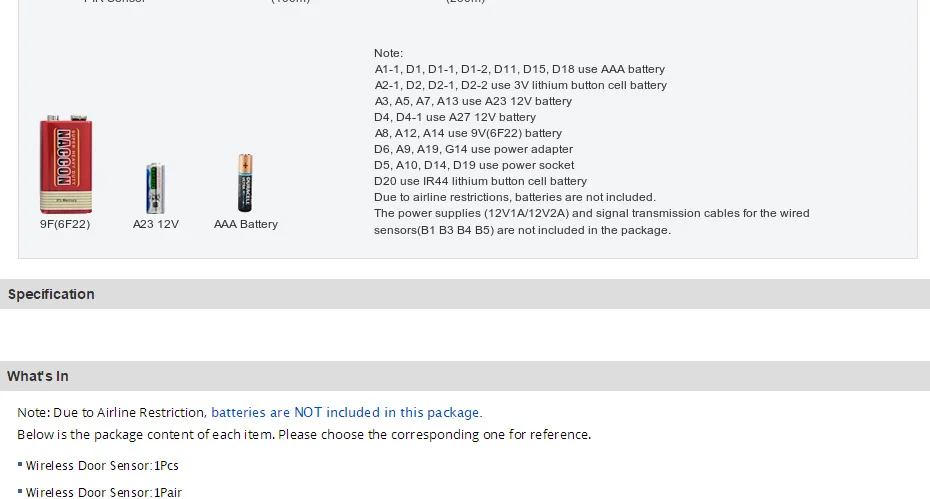Click the 3V lithium button cell line

[x=521, y=85]
